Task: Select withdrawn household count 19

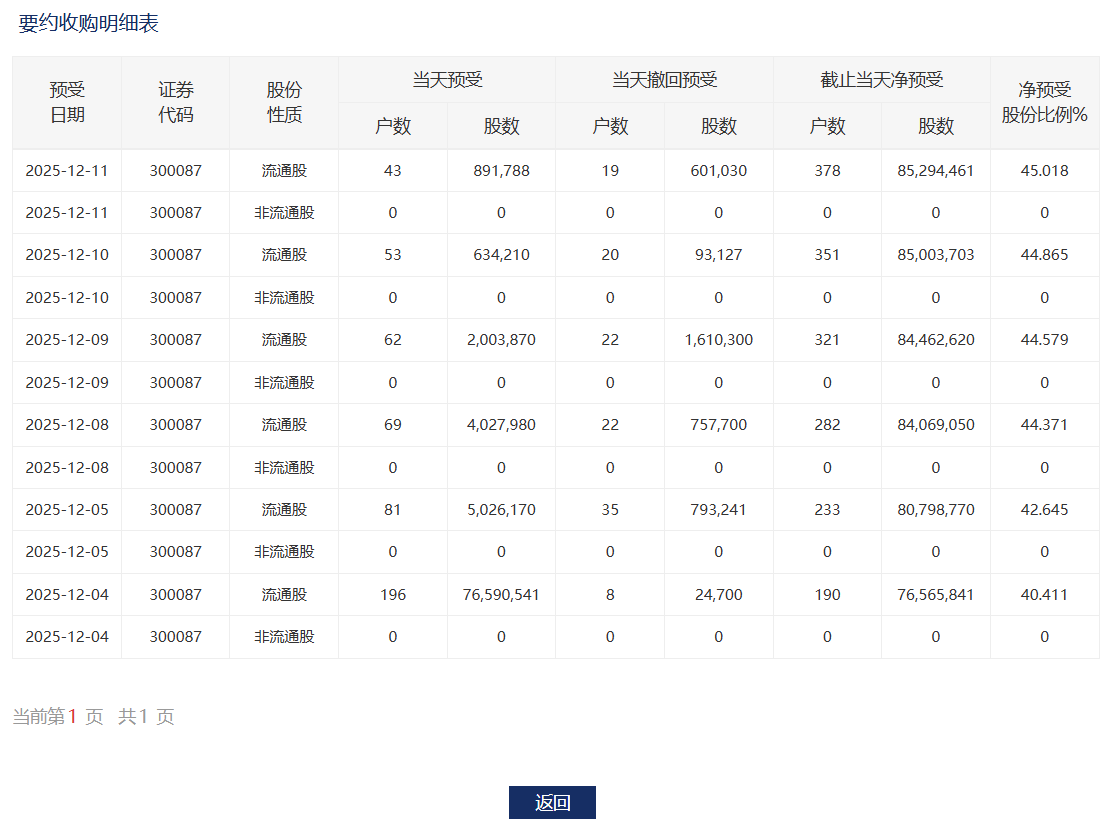Action: pyautogui.click(x=610, y=171)
